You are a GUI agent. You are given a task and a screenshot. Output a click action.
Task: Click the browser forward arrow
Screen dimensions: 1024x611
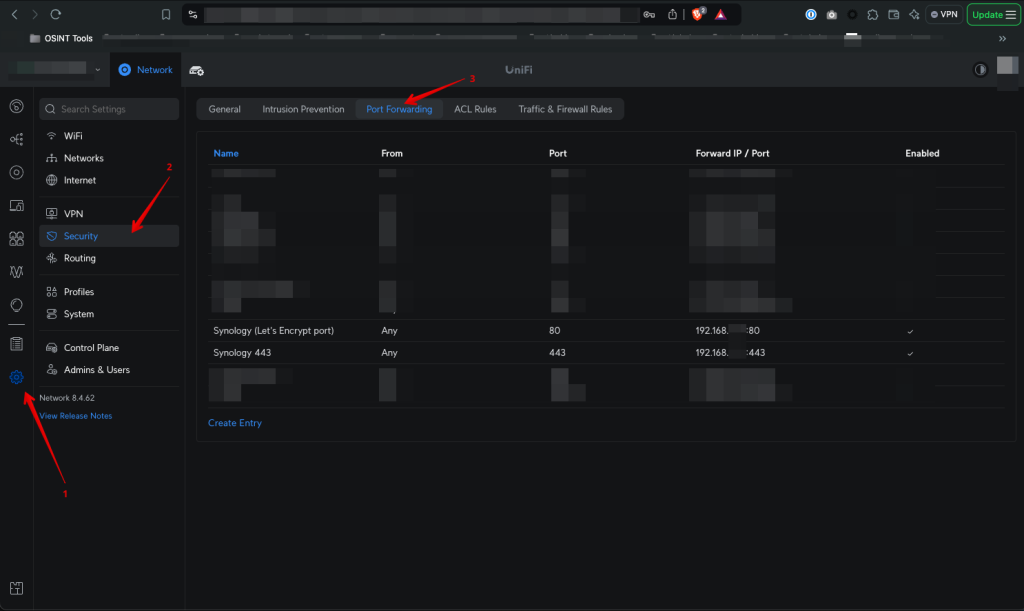click(35, 14)
